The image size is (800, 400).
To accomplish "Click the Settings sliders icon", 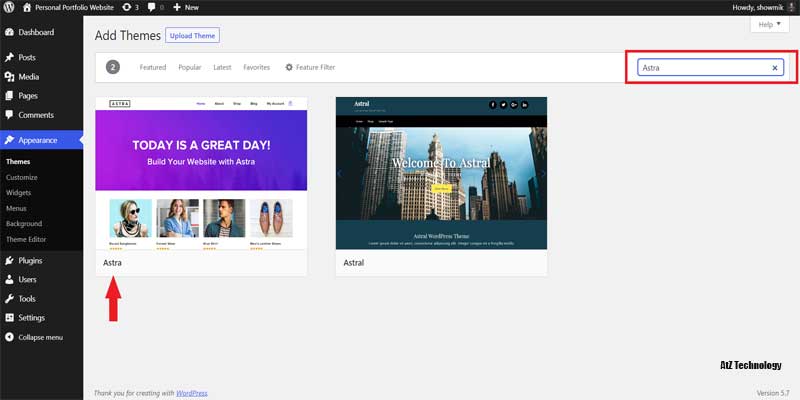I will click(x=9, y=317).
